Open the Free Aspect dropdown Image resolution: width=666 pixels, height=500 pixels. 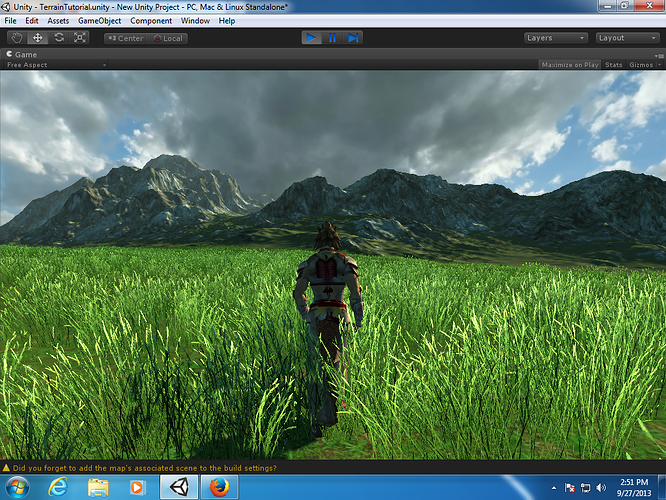(x=55, y=65)
